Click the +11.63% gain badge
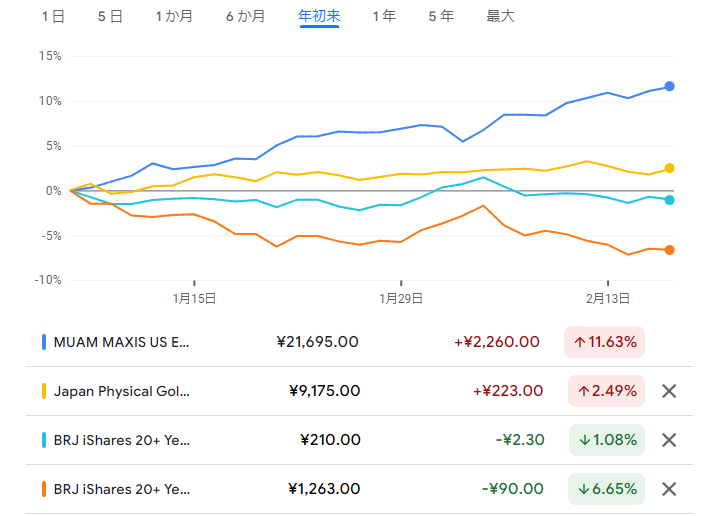This screenshot has width=713, height=516. point(604,342)
